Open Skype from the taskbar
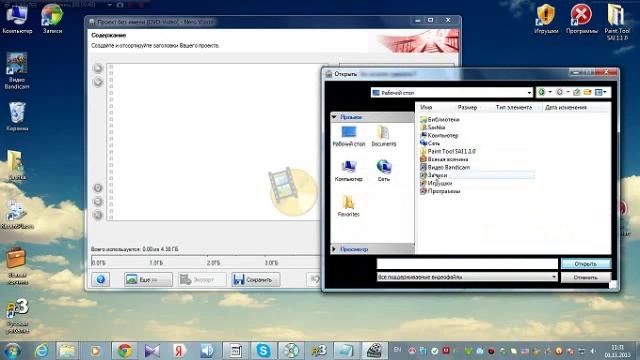This screenshot has height=360, width=640. [x=263, y=351]
